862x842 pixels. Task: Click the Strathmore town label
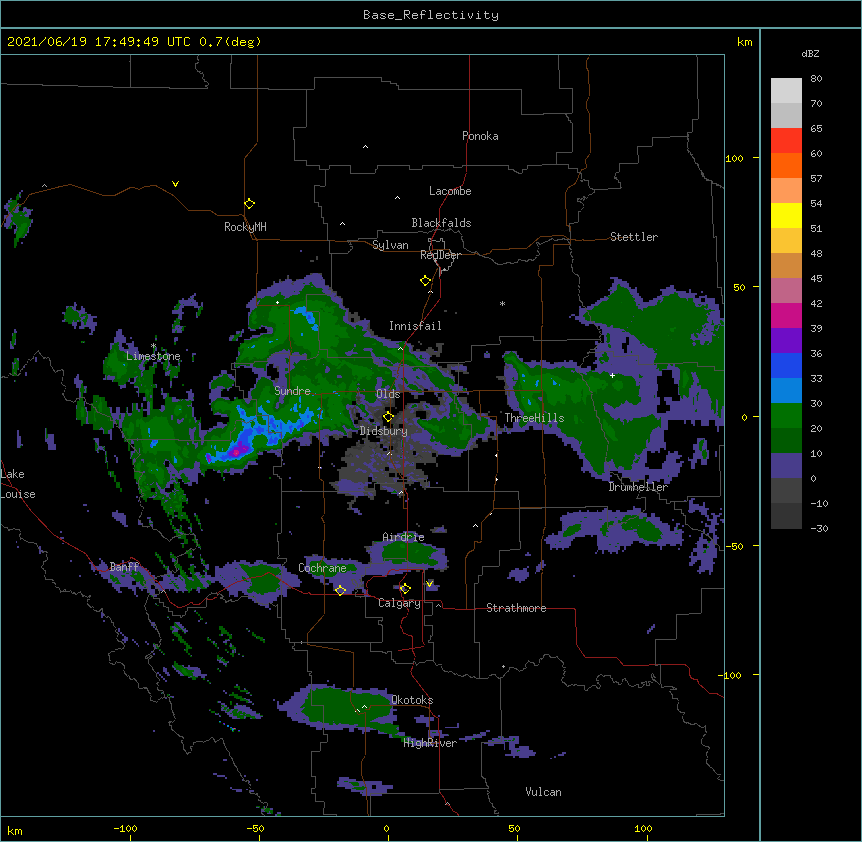[x=516, y=608]
